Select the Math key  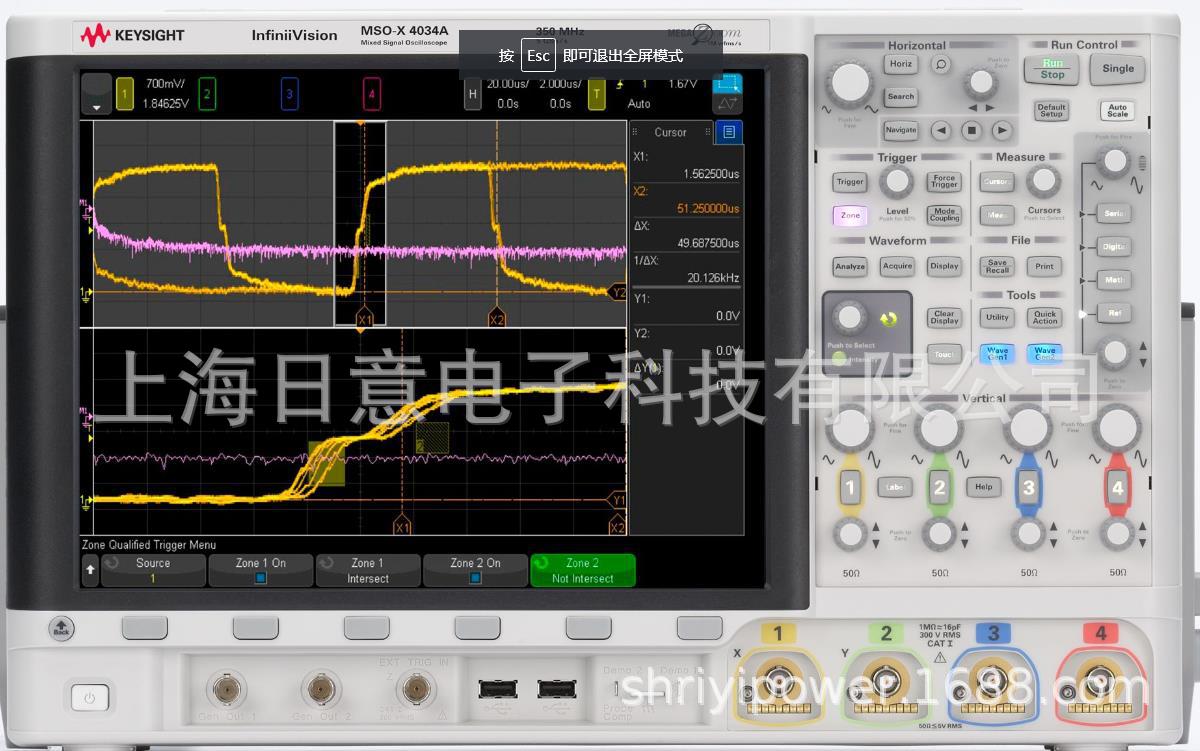1114,280
